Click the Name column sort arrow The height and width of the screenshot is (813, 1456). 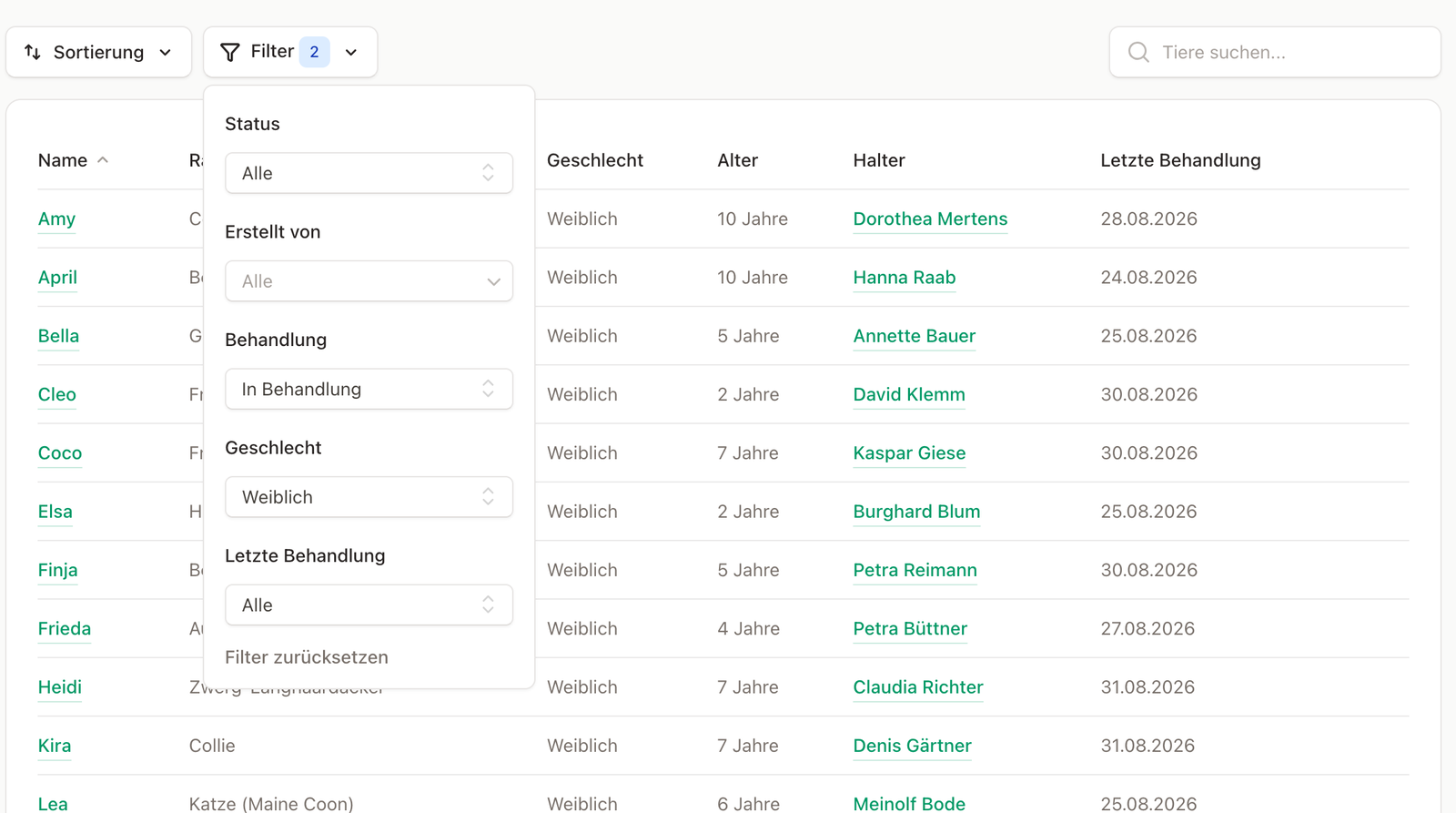pyautogui.click(x=103, y=160)
